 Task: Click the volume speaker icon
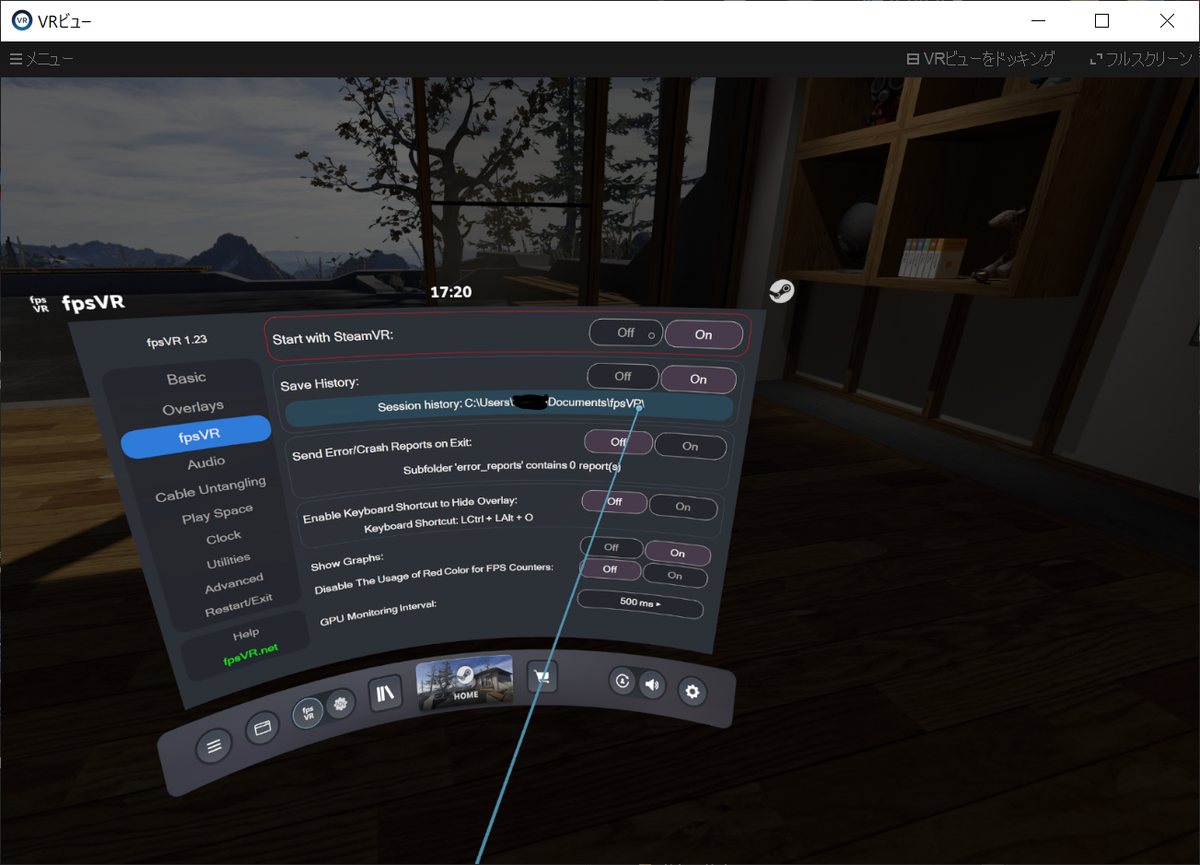(652, 685)
